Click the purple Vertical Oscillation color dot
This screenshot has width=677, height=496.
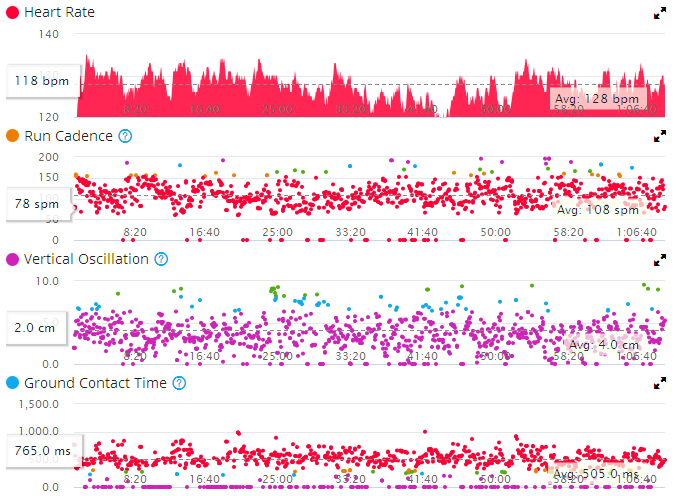13,259
